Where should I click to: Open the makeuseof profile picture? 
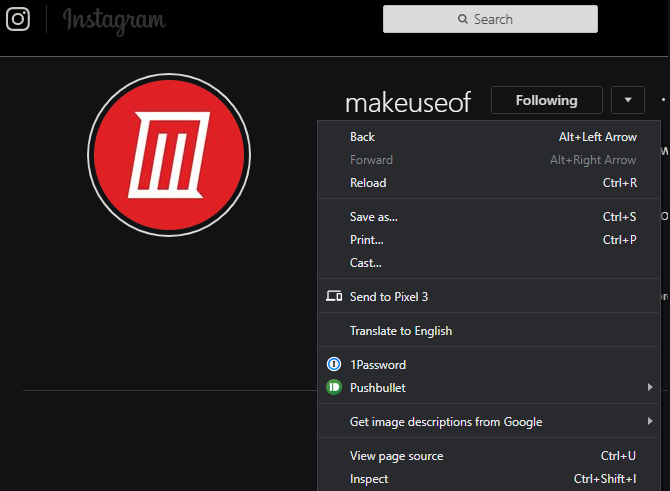[169, 155]
